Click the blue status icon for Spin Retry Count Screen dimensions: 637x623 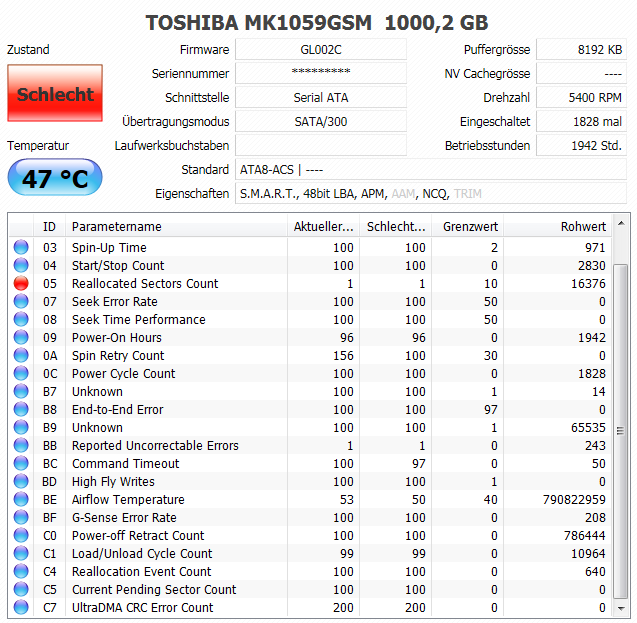21,355
